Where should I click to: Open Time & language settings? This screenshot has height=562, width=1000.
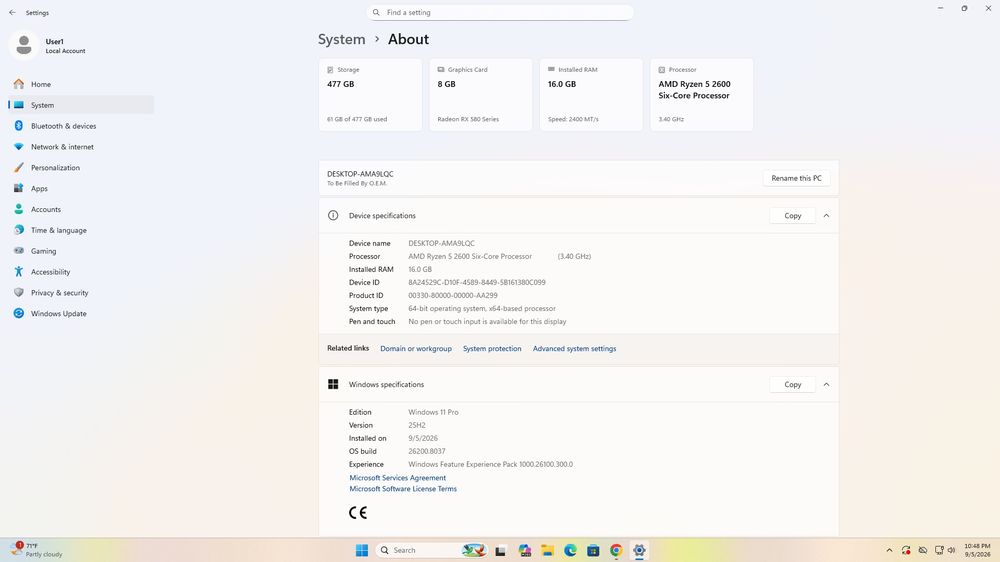[x=81, y=230]
